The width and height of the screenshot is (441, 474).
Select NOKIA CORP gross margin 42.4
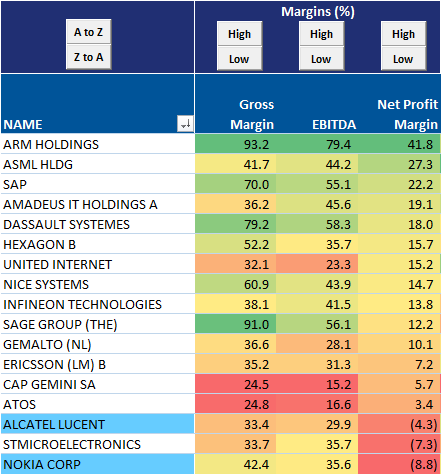235,464
